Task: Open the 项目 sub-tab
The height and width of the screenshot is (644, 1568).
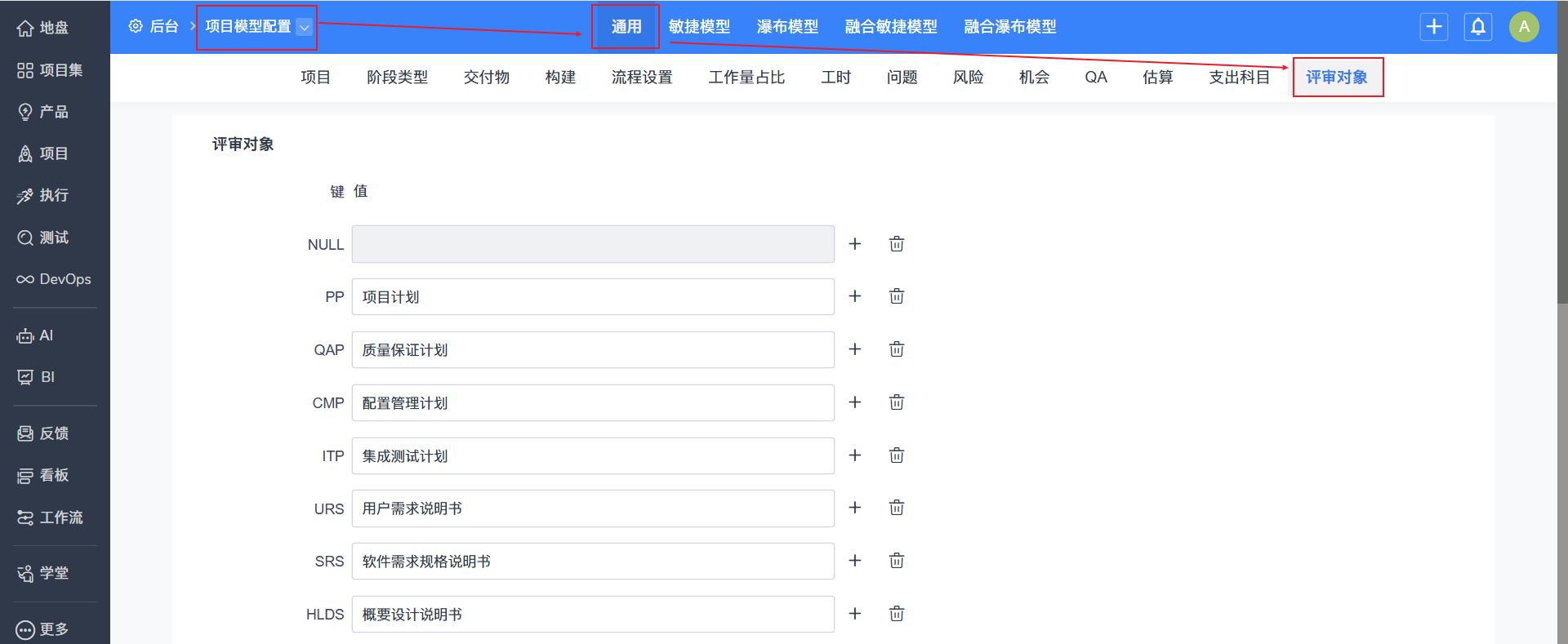Action: tap(315, 78)
